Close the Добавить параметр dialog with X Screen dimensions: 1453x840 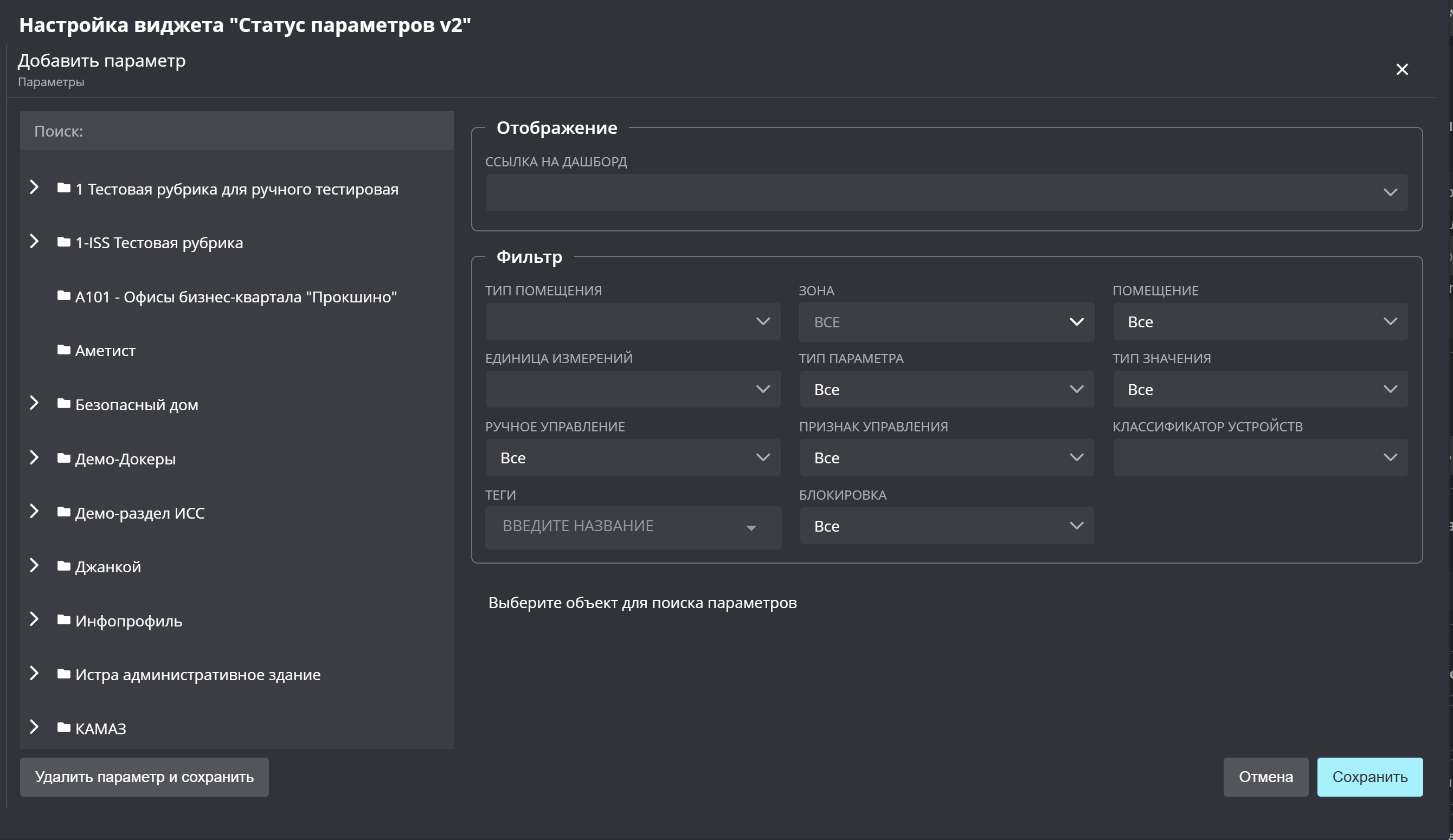[x=1401, y=70]
